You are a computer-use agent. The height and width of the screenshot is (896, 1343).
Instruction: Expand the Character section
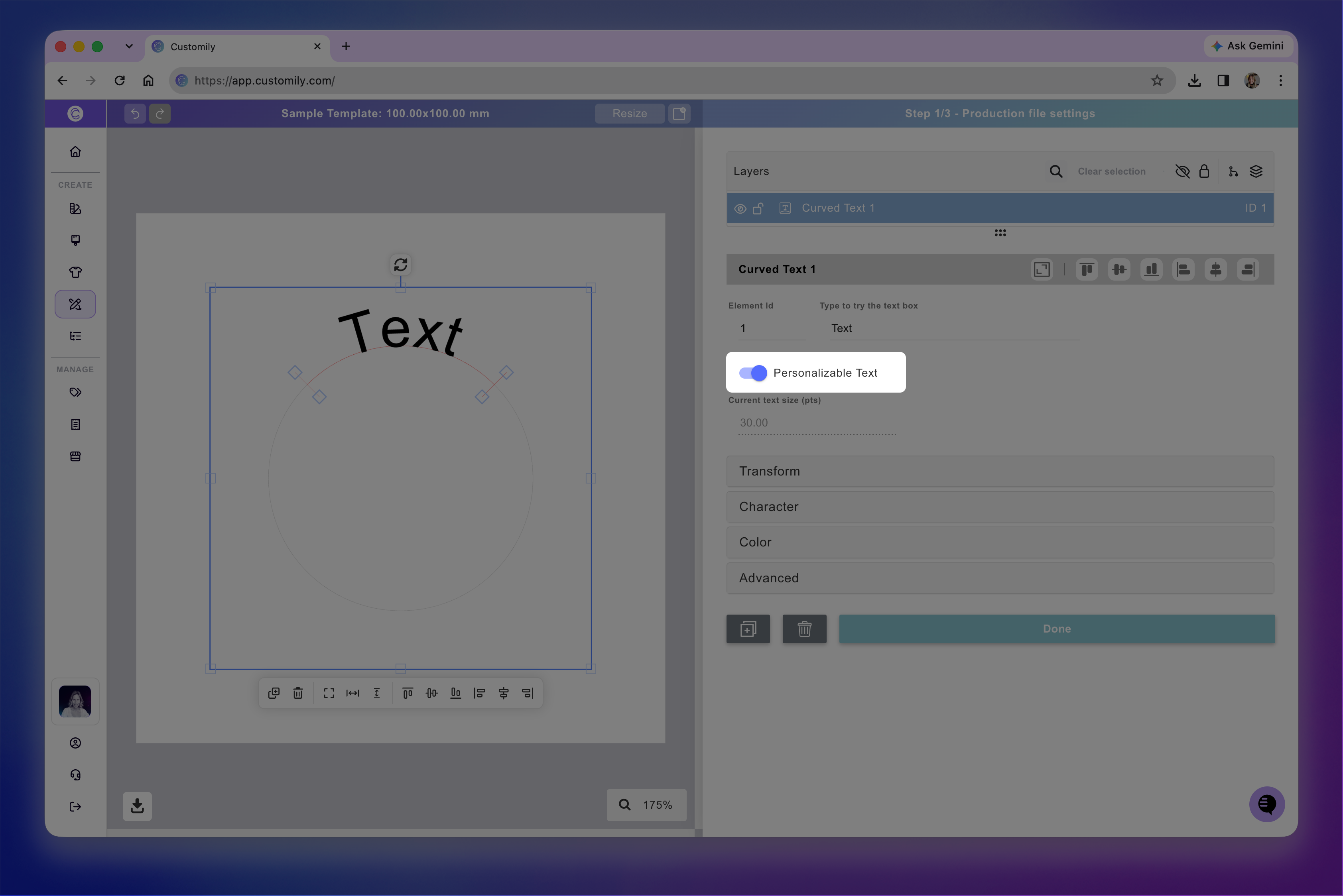[x=1000, y=507]
